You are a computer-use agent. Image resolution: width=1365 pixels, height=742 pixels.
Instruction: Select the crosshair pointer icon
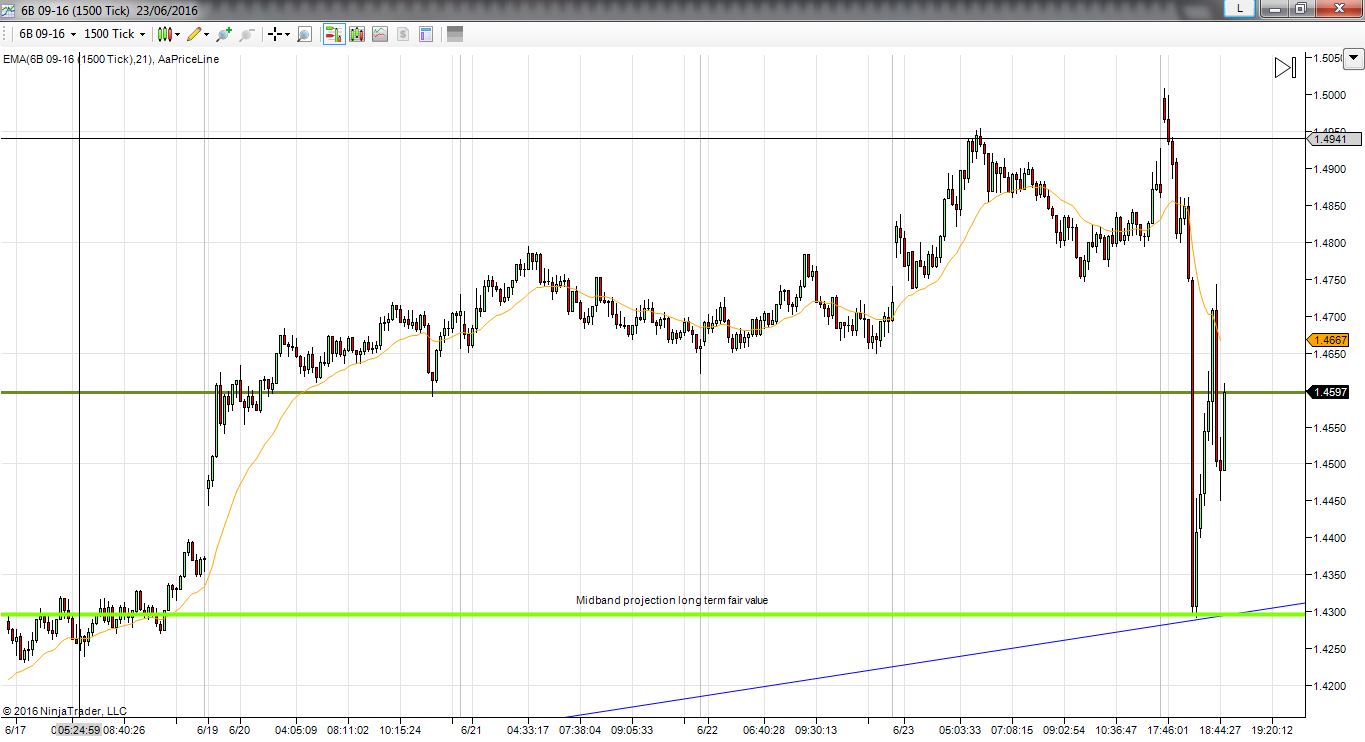click(x=275, y=34)
